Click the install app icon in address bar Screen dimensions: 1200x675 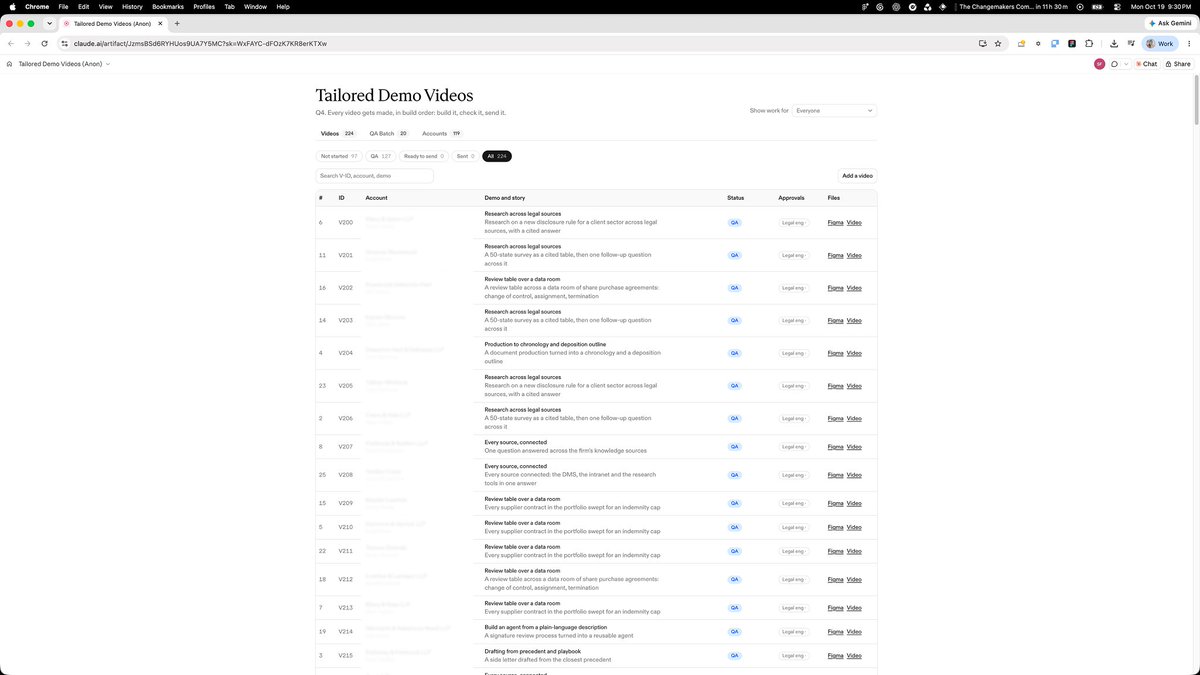(x=983, y=43)
